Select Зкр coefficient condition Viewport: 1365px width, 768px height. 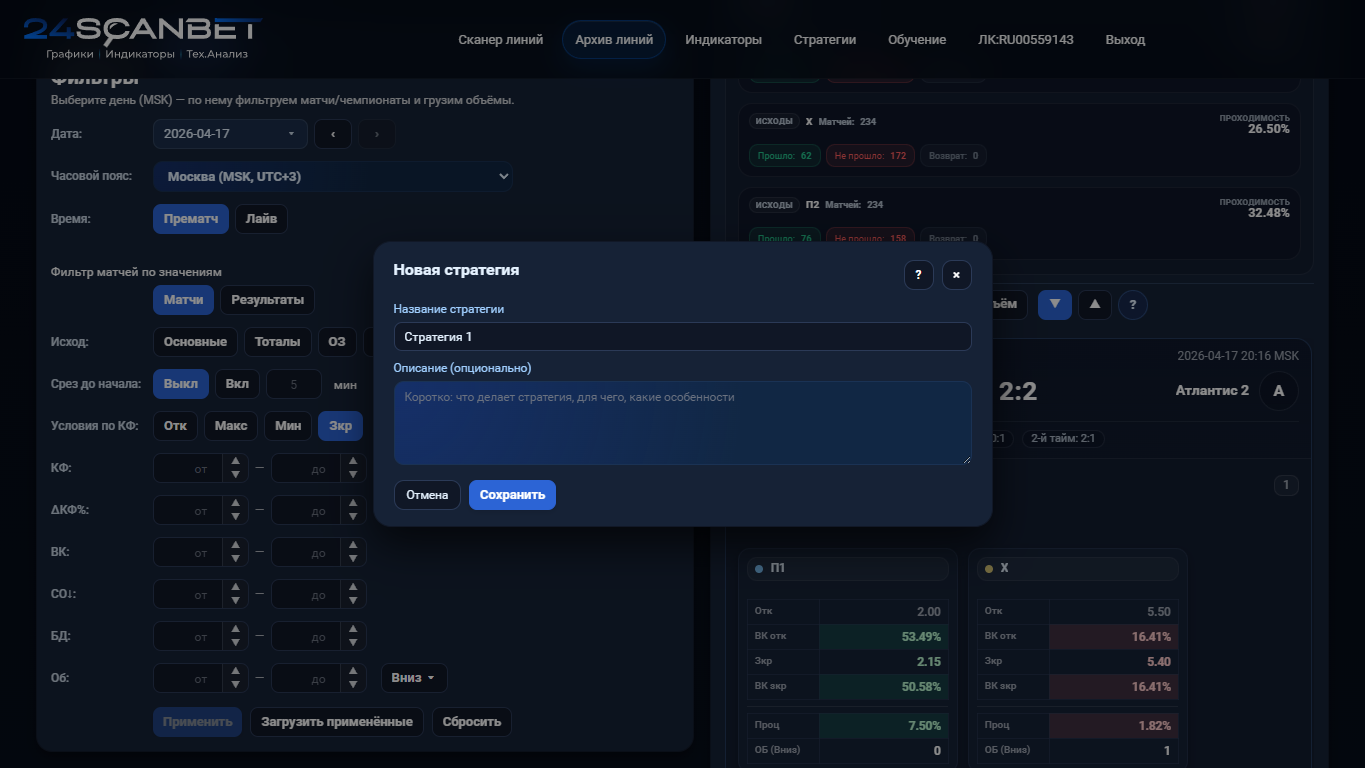(341, 426)
